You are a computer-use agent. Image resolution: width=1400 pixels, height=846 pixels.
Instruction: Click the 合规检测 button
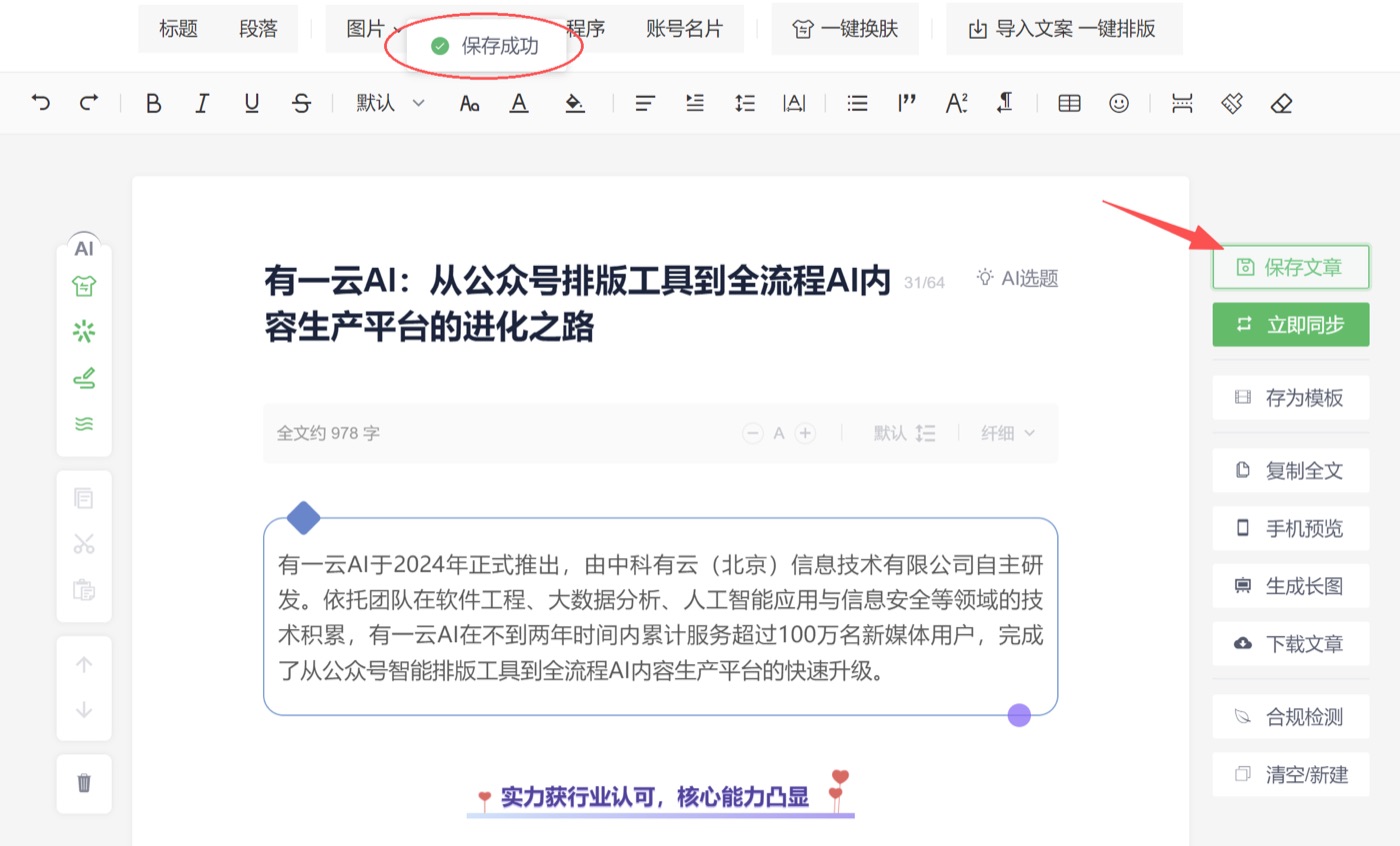[1291, 717]
